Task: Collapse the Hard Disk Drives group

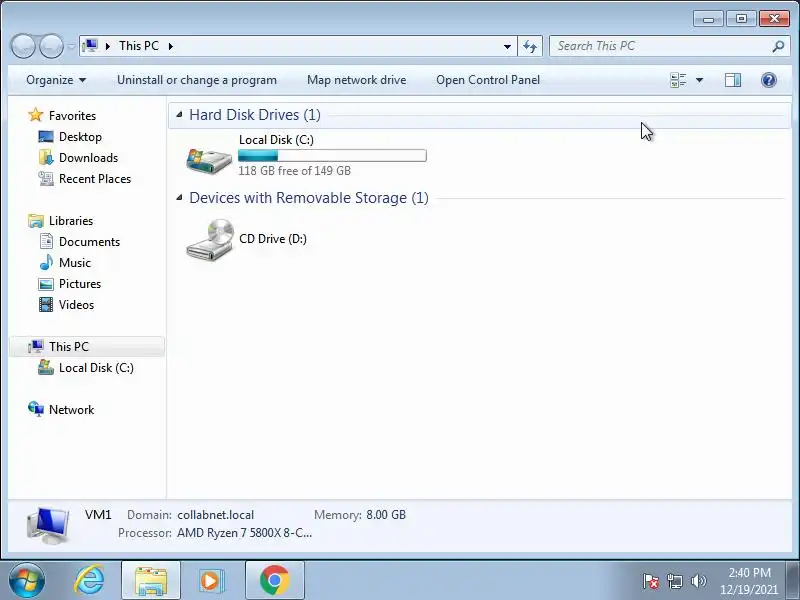Action: 179,115
